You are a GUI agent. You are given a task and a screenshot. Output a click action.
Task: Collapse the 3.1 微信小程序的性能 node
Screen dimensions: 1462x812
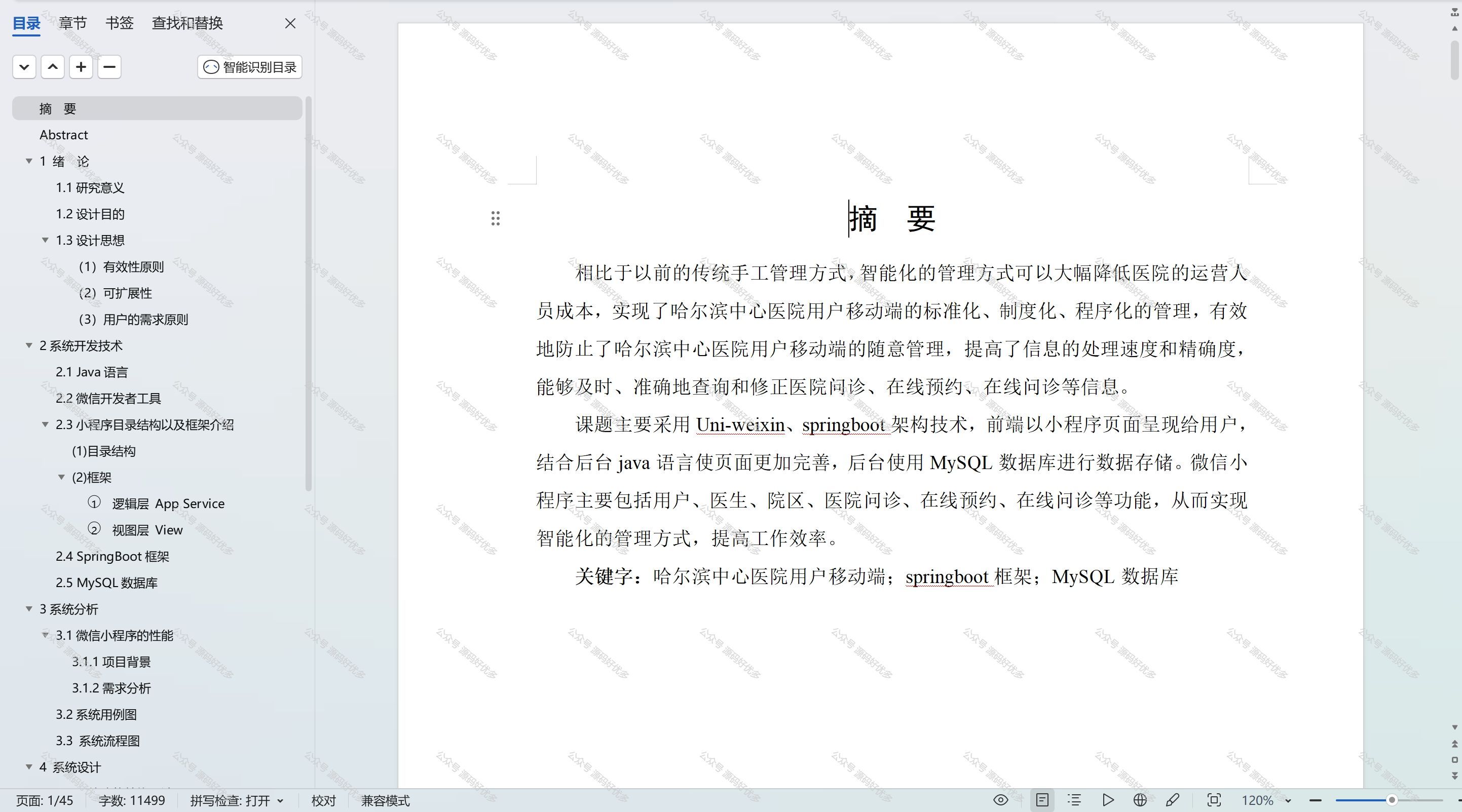[46, 635]
